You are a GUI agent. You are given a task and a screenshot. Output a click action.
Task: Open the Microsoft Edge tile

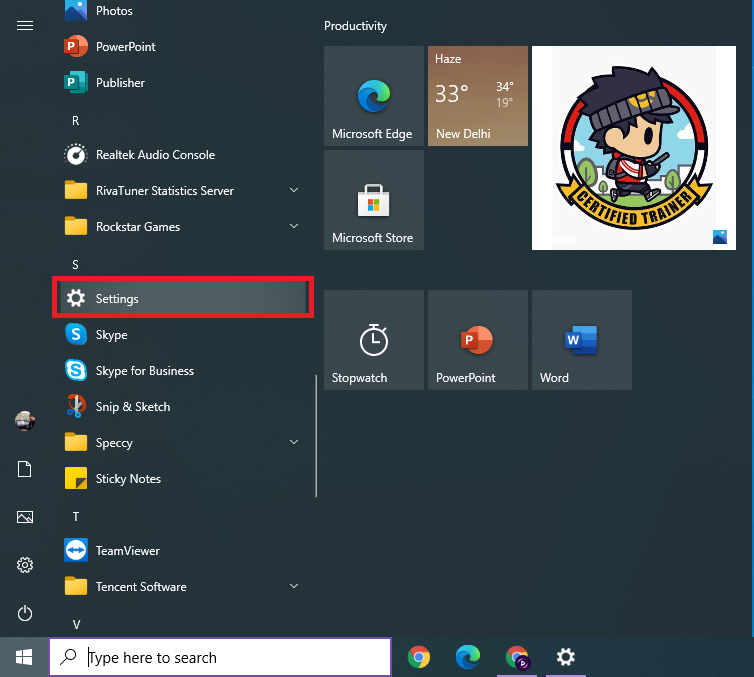point(374,96)
